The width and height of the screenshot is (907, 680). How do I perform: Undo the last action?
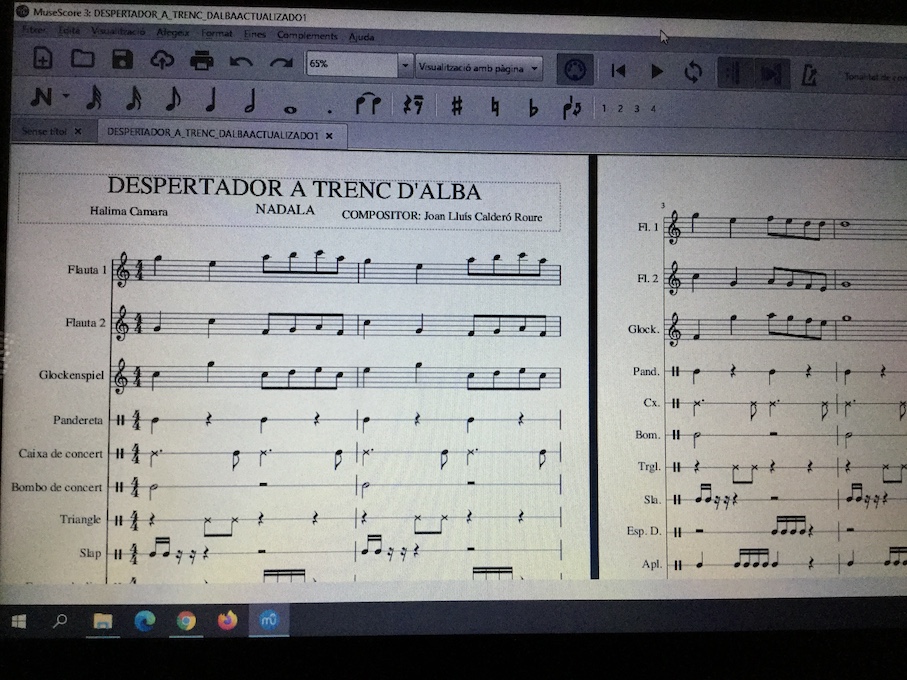241,61
